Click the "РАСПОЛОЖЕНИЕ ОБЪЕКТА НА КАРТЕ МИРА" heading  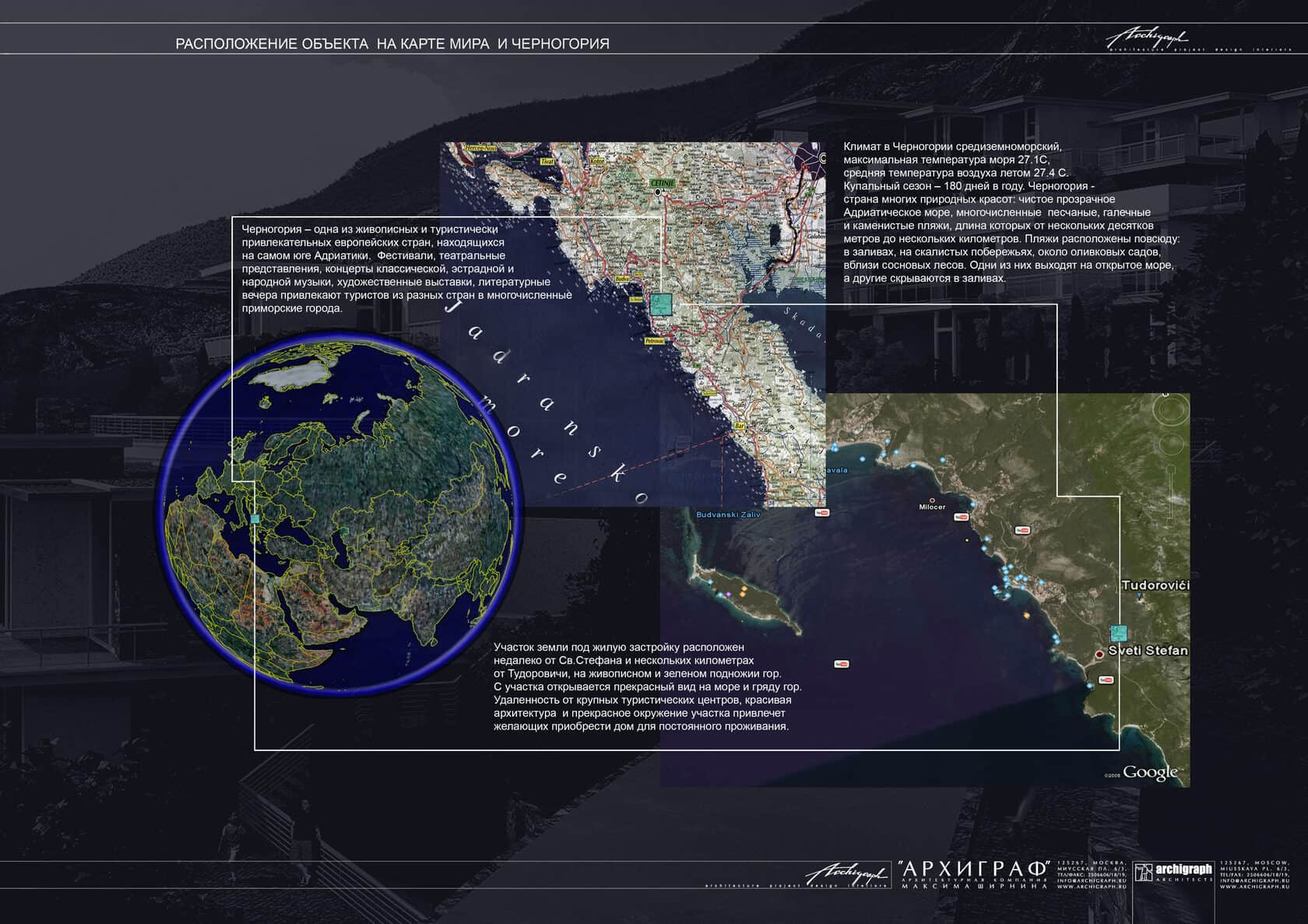pos(332,44)
